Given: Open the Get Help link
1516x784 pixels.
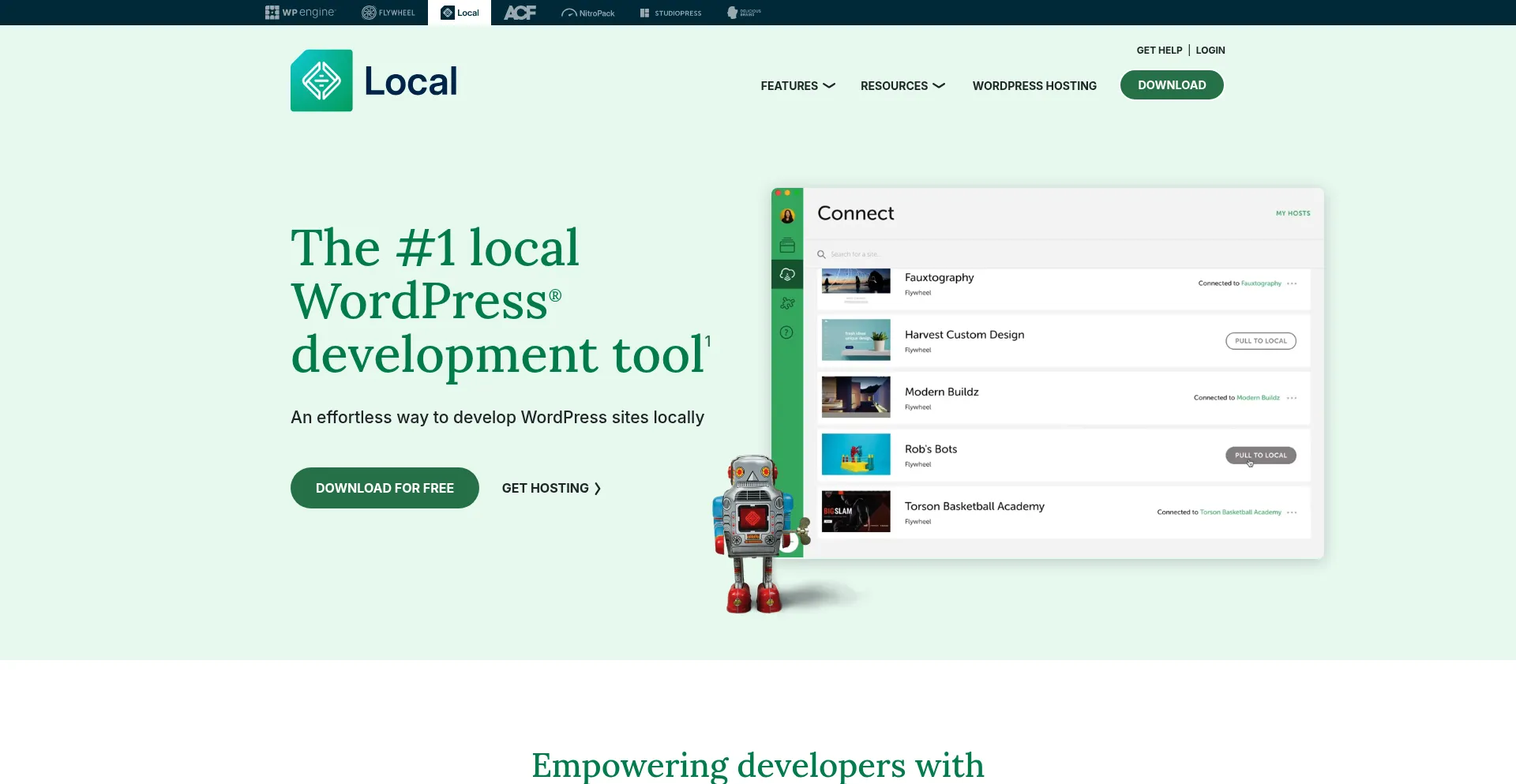Looking at the screenshot, I should pos(1159,50).
